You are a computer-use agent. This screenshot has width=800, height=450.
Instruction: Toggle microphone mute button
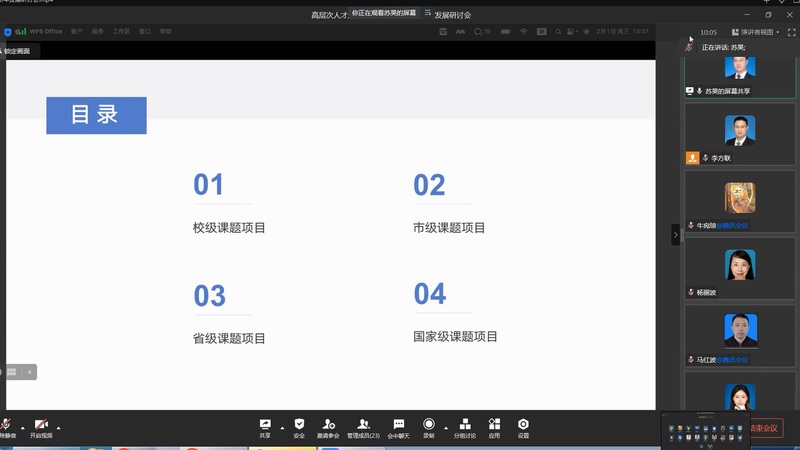click(7, 426)
